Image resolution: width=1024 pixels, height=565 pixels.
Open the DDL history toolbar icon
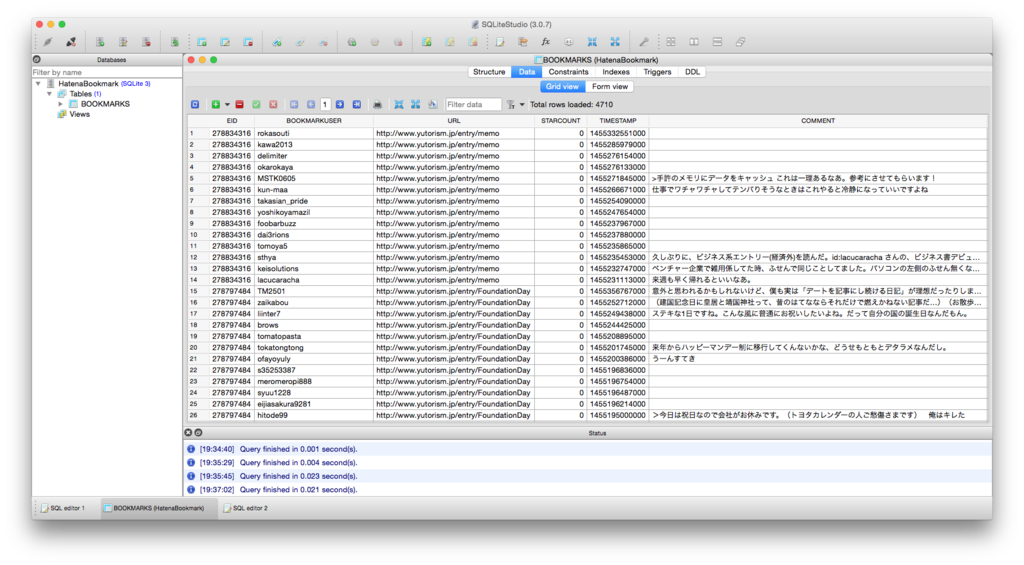point(522,42)
